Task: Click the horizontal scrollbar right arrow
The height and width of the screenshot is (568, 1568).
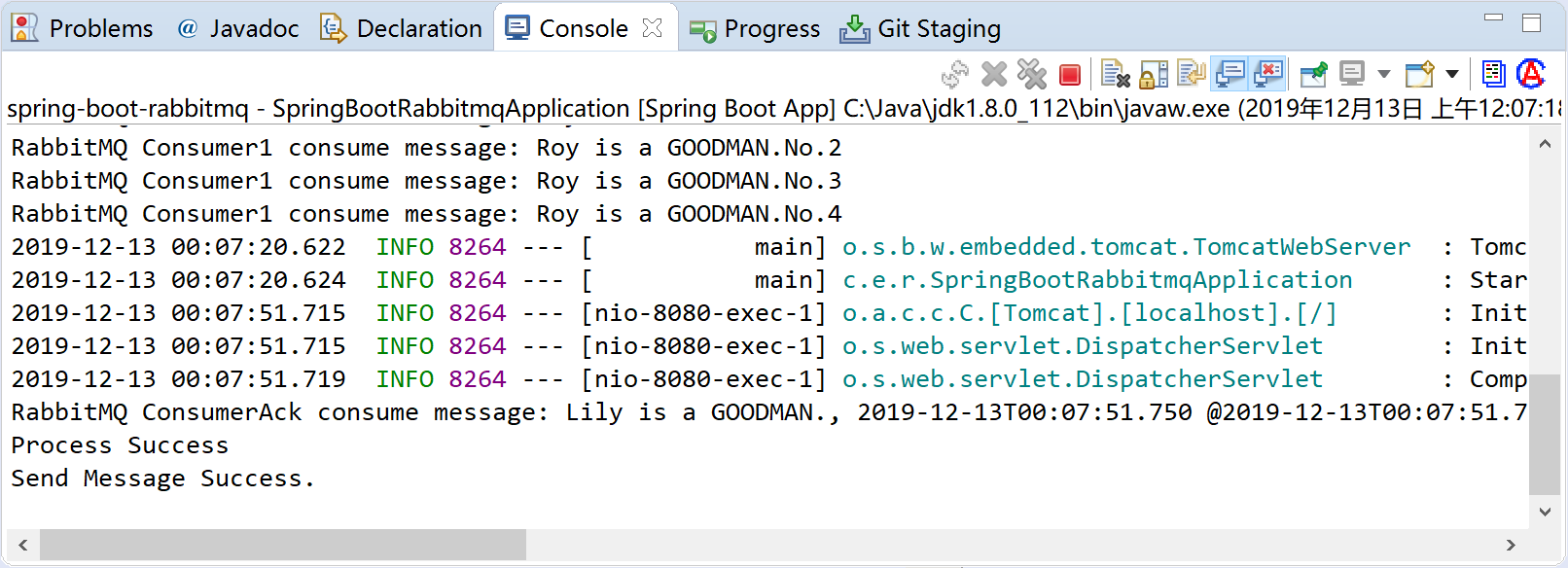Action: (1511, 545)
